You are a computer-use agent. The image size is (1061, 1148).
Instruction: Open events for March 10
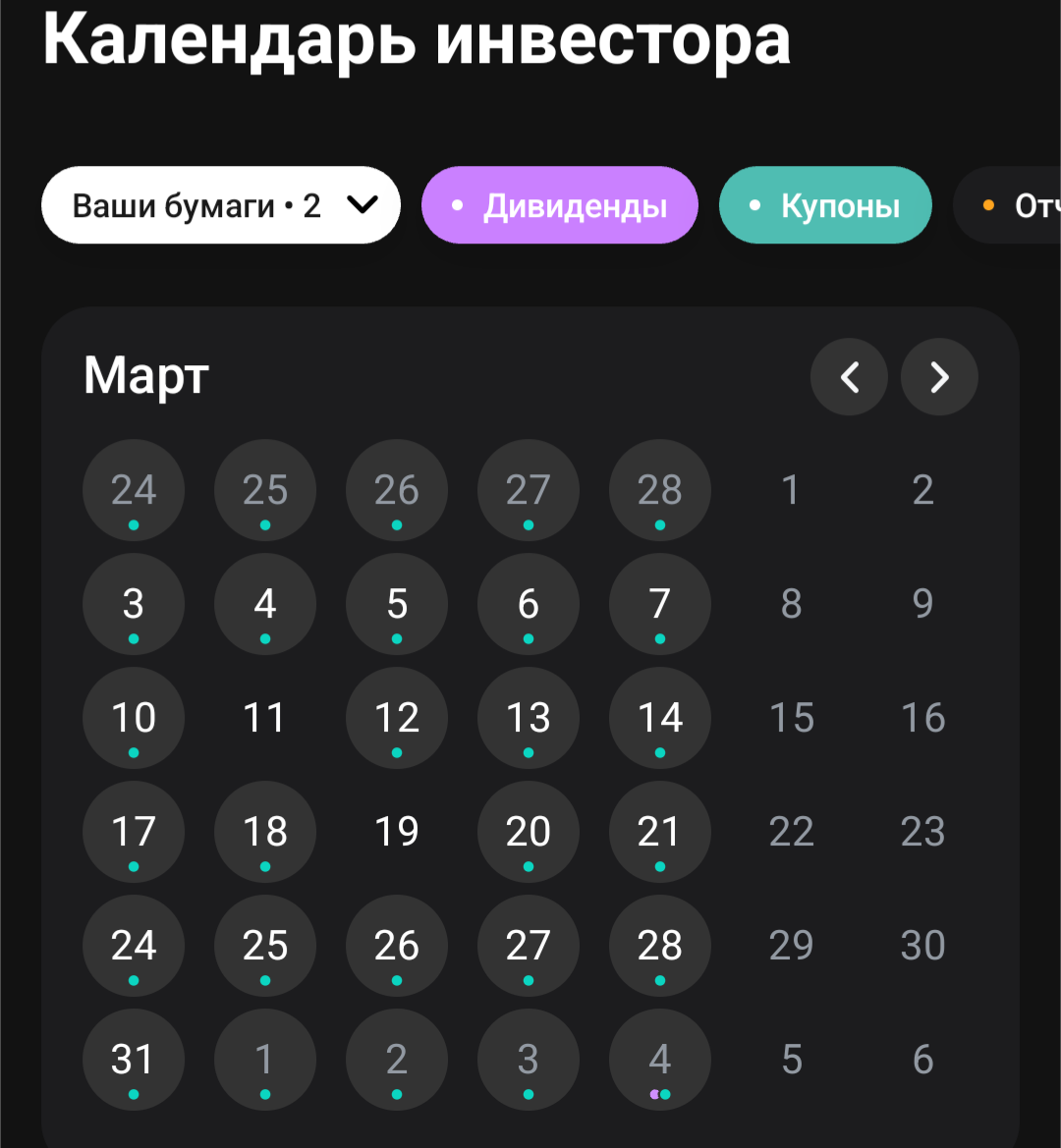[x=134, y=718]
